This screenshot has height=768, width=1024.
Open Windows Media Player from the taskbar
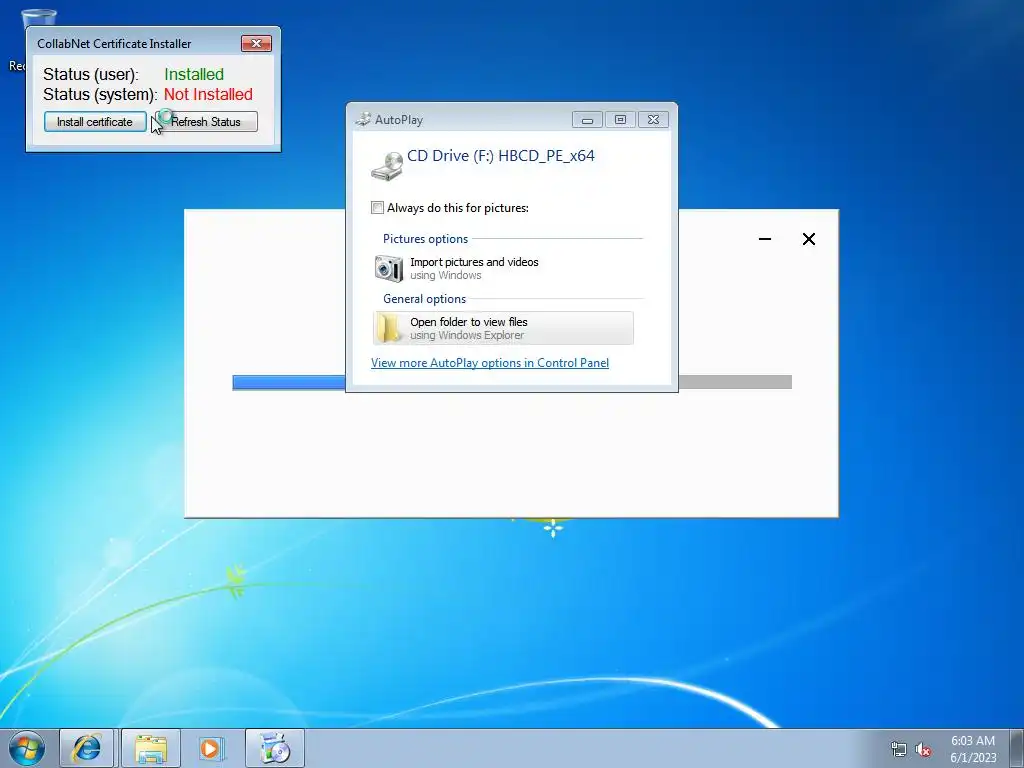pos(210,748)
